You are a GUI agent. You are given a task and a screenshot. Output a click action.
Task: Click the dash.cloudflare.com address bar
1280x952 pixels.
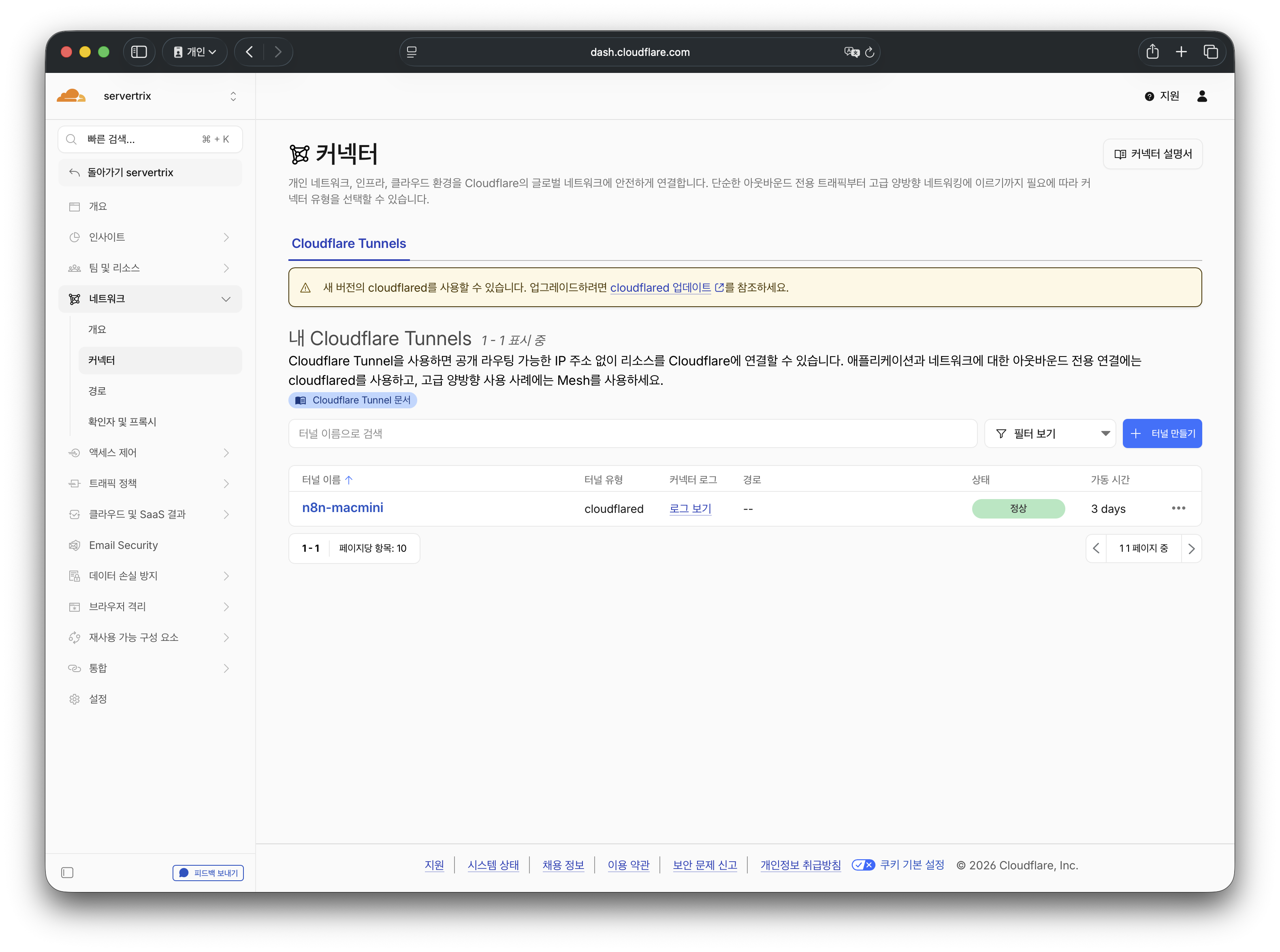click(x=640, y=52)
